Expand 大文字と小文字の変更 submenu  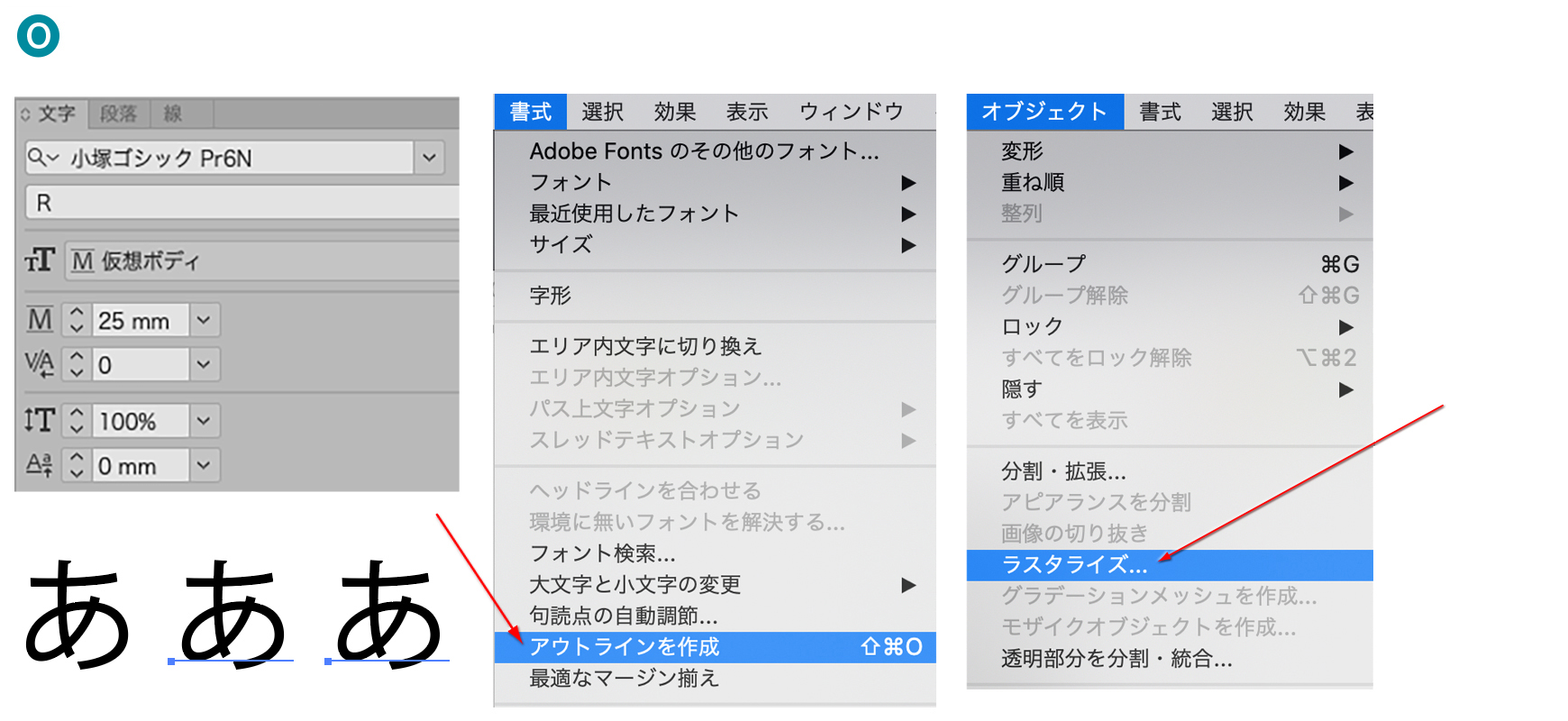click(x=715, y=585)
